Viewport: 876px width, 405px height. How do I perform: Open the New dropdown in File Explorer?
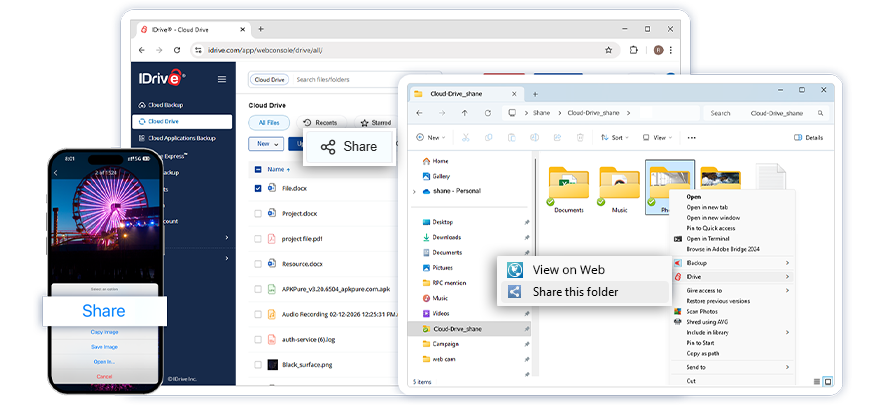click(x=431, y=137)
